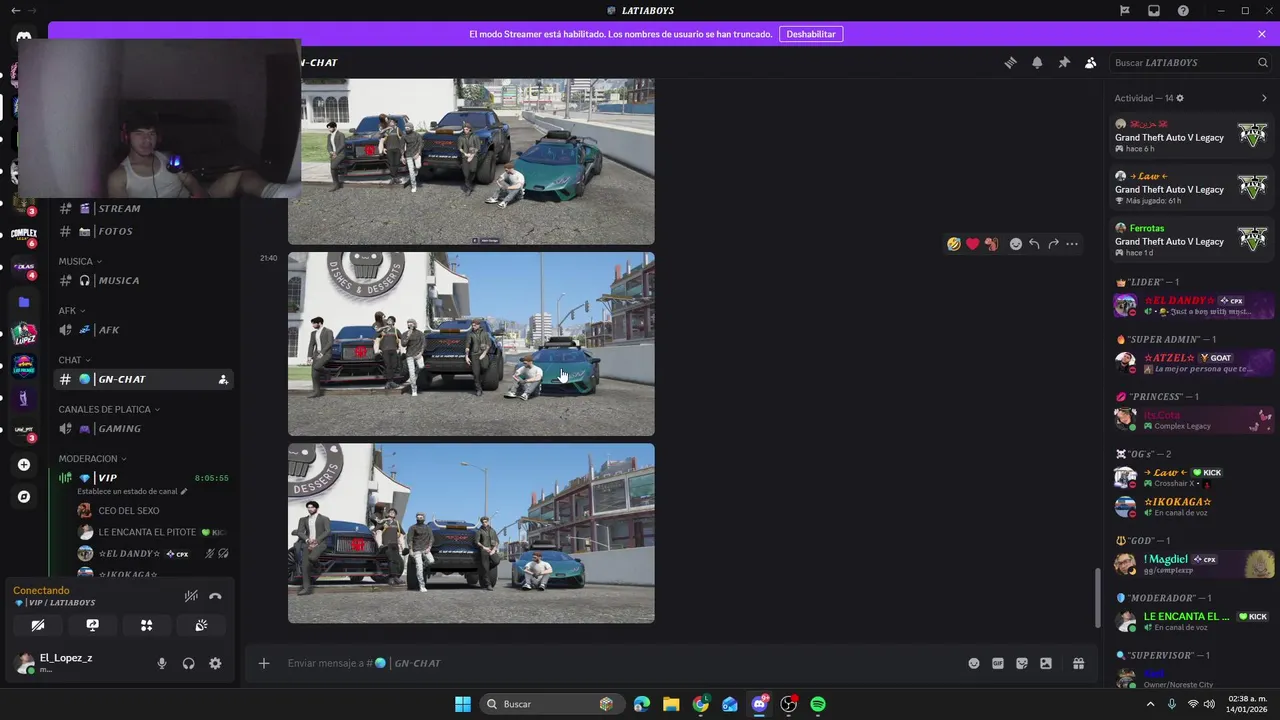Add a server with plus icon

(x=24, y=465)
